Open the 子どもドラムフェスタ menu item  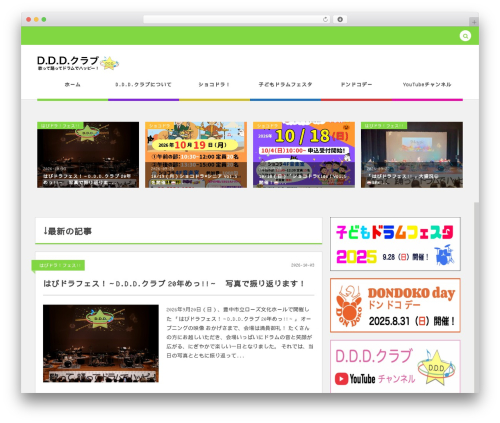pos(286,85)
